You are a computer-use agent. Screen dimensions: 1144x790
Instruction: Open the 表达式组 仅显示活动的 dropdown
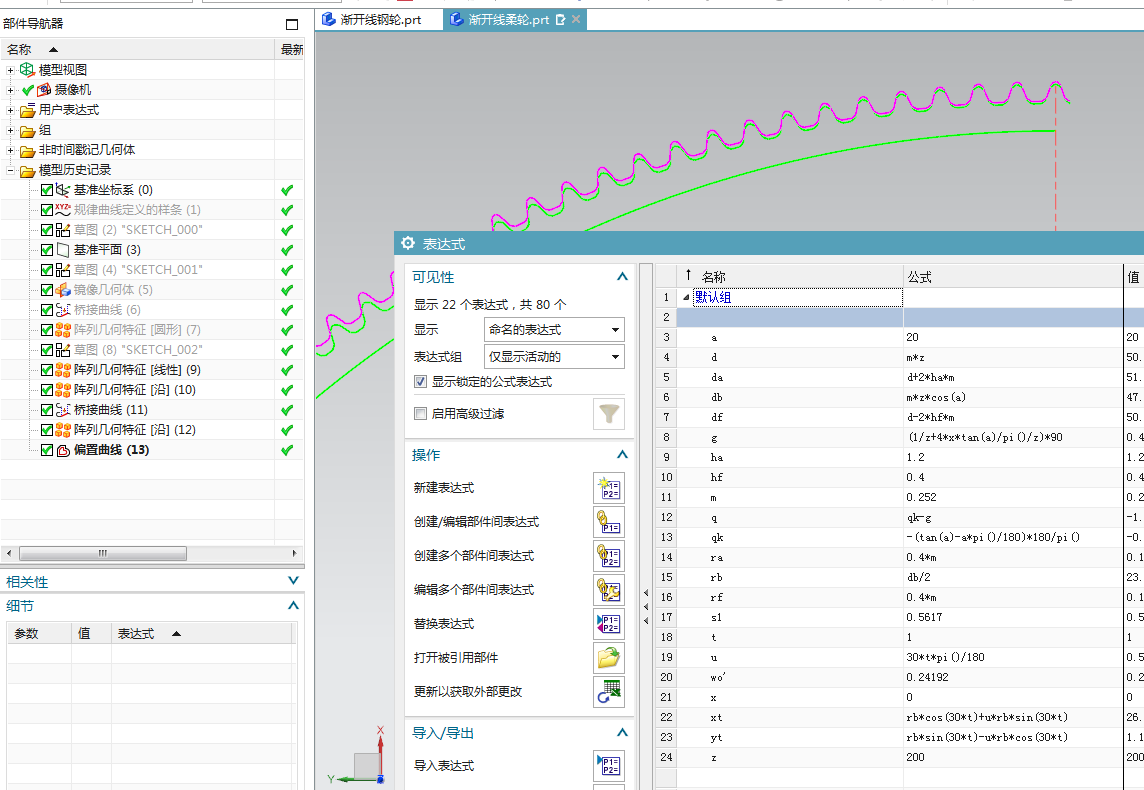click(554, 357)
